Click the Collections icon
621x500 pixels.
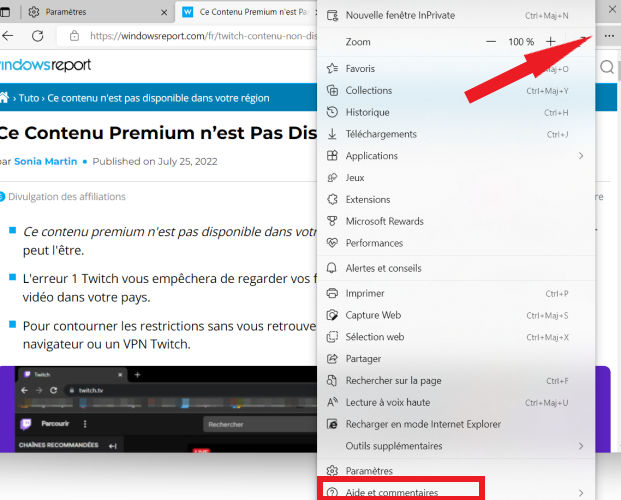click(332, 90)
